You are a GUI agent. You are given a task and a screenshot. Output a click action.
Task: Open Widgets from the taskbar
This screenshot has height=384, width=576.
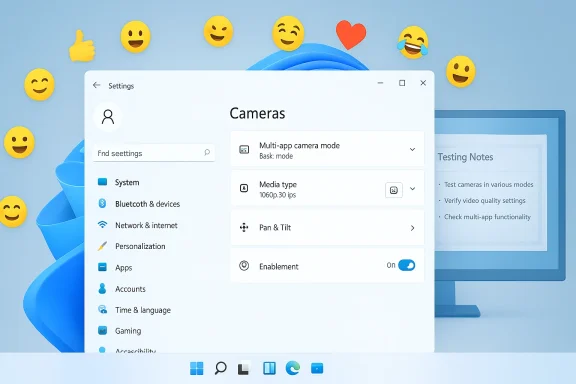pyautogui.click(x=269, y=368)
